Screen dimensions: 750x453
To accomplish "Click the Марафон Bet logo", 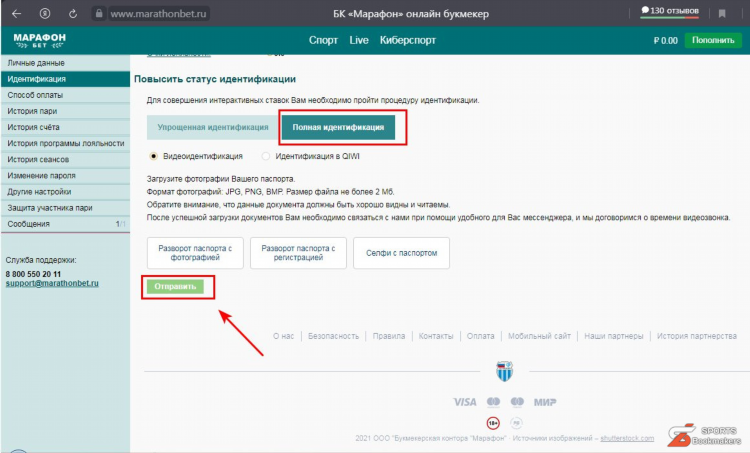I will (40, 41).
